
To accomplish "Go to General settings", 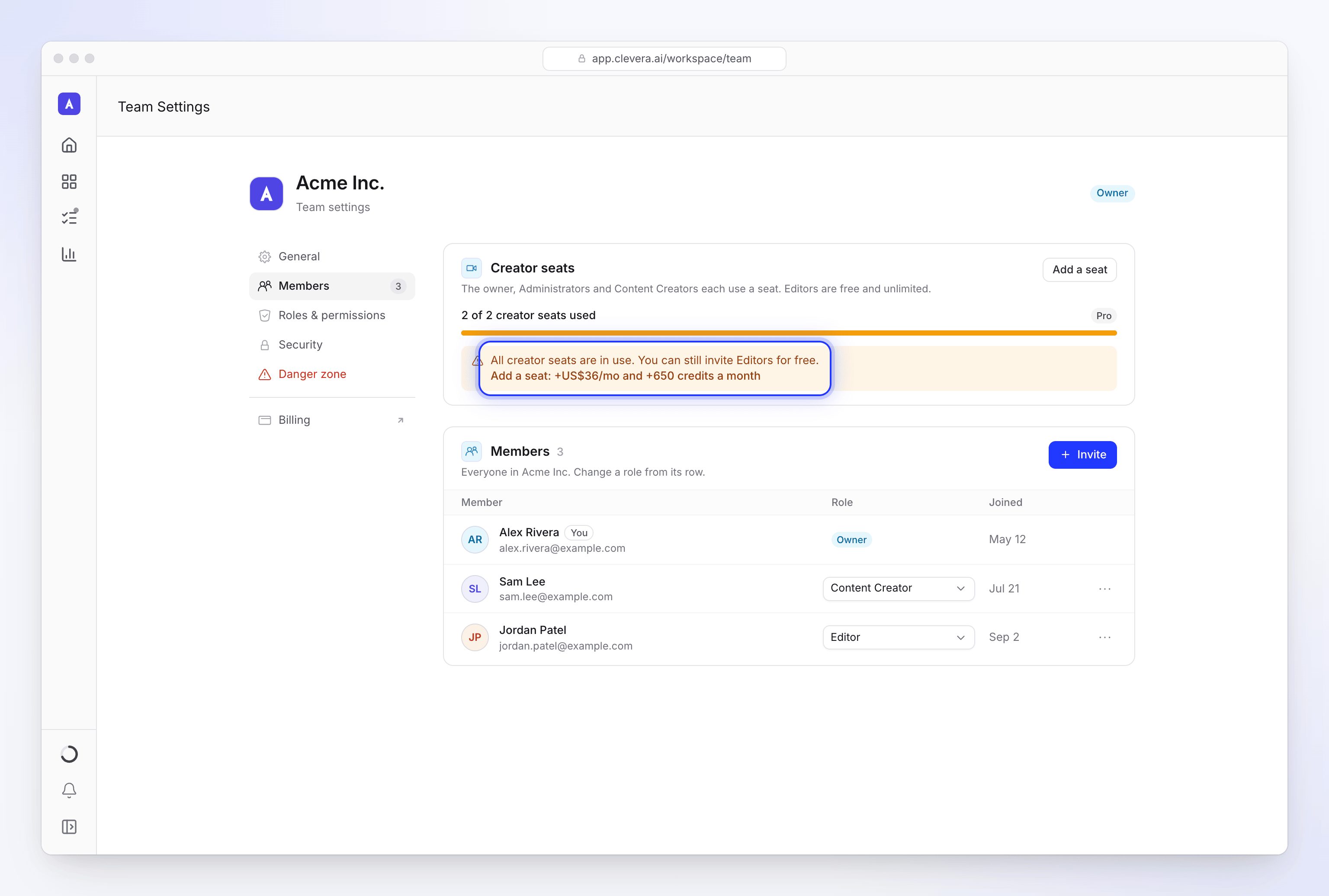I will tap(332, 256).
